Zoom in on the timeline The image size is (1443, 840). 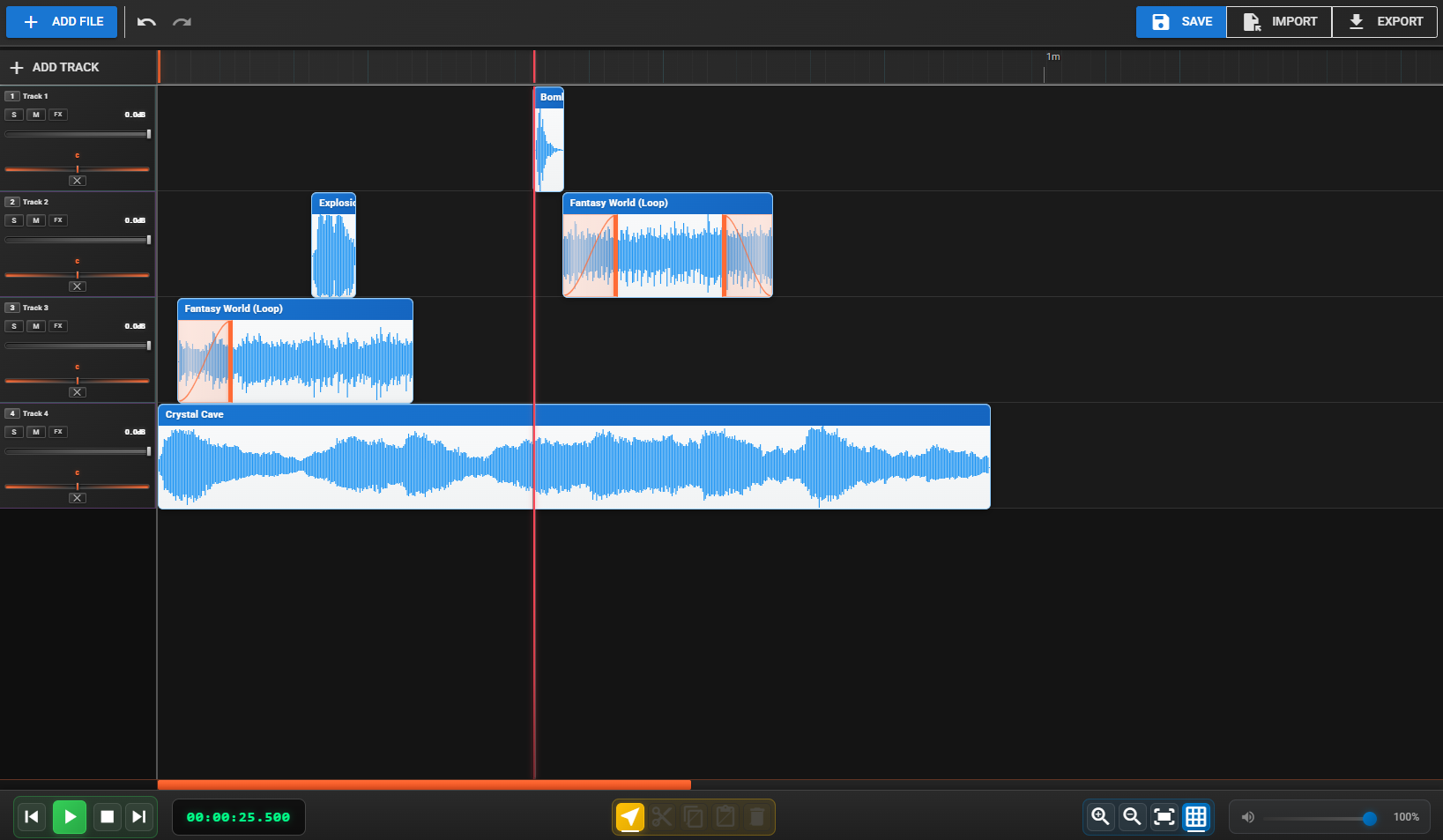coord(1100,817)
